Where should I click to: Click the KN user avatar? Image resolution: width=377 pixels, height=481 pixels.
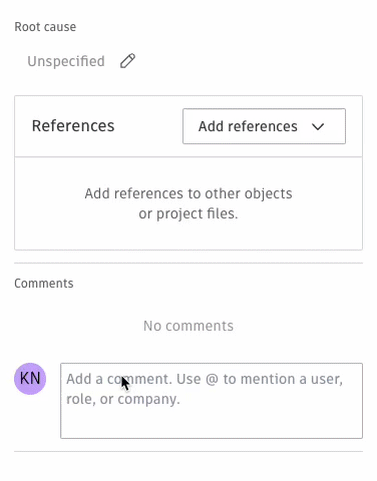point(30,379)
